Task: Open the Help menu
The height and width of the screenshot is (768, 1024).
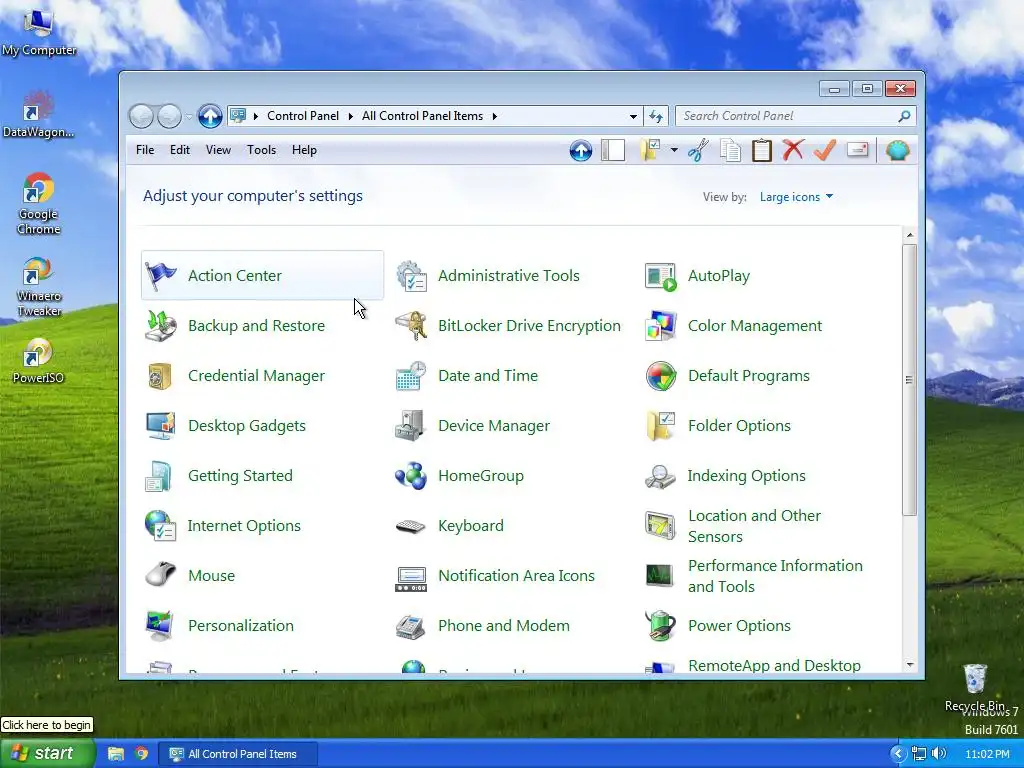Action: tap(304, 150)
